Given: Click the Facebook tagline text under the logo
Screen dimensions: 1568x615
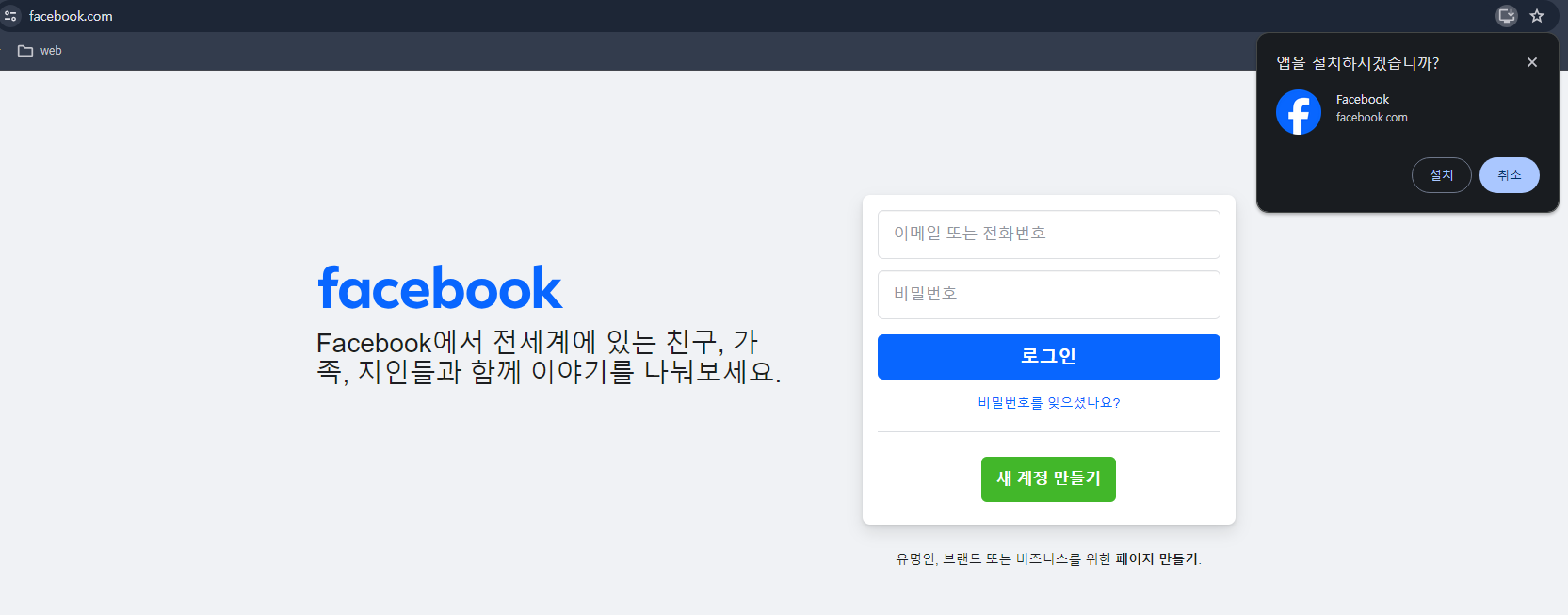Looking at the screenshot, I should [x=549, y=357].
